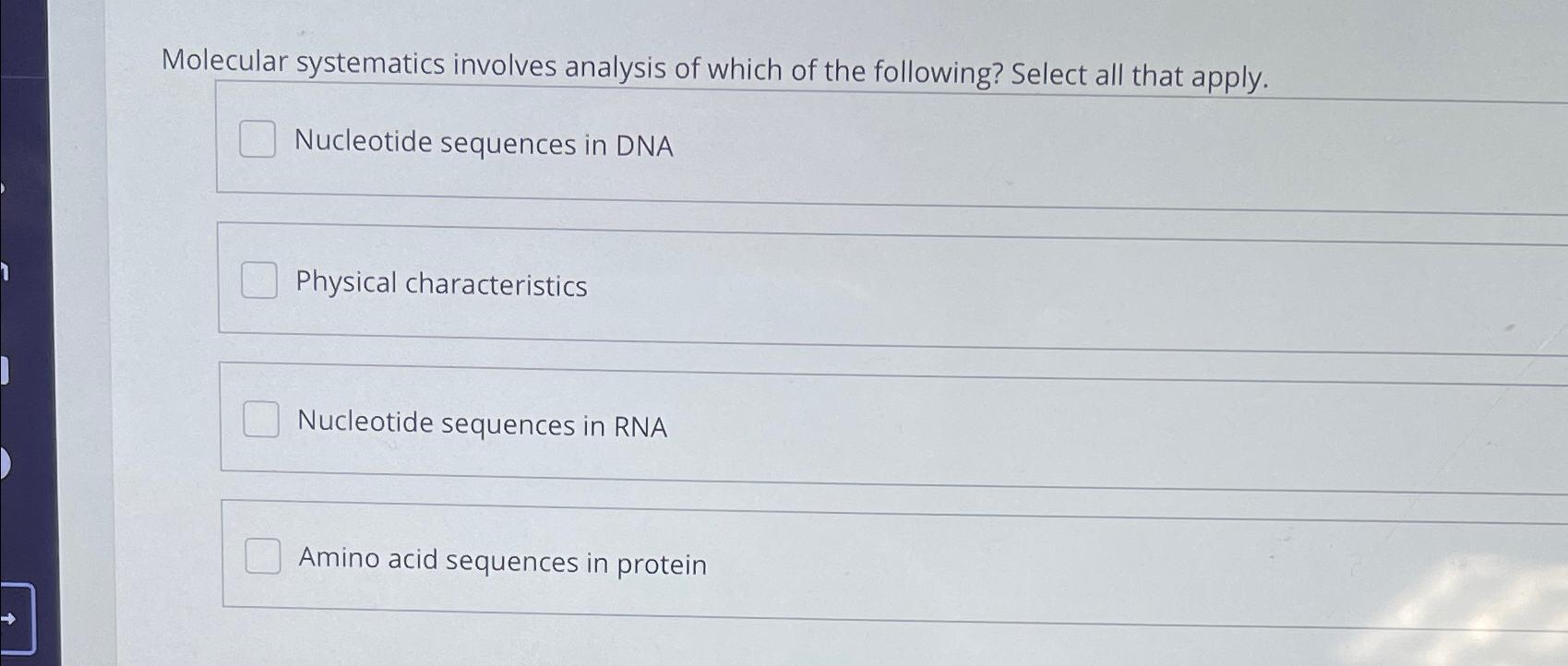Check the Nucleotide sequences in RNA checkbox

(263, 421)
